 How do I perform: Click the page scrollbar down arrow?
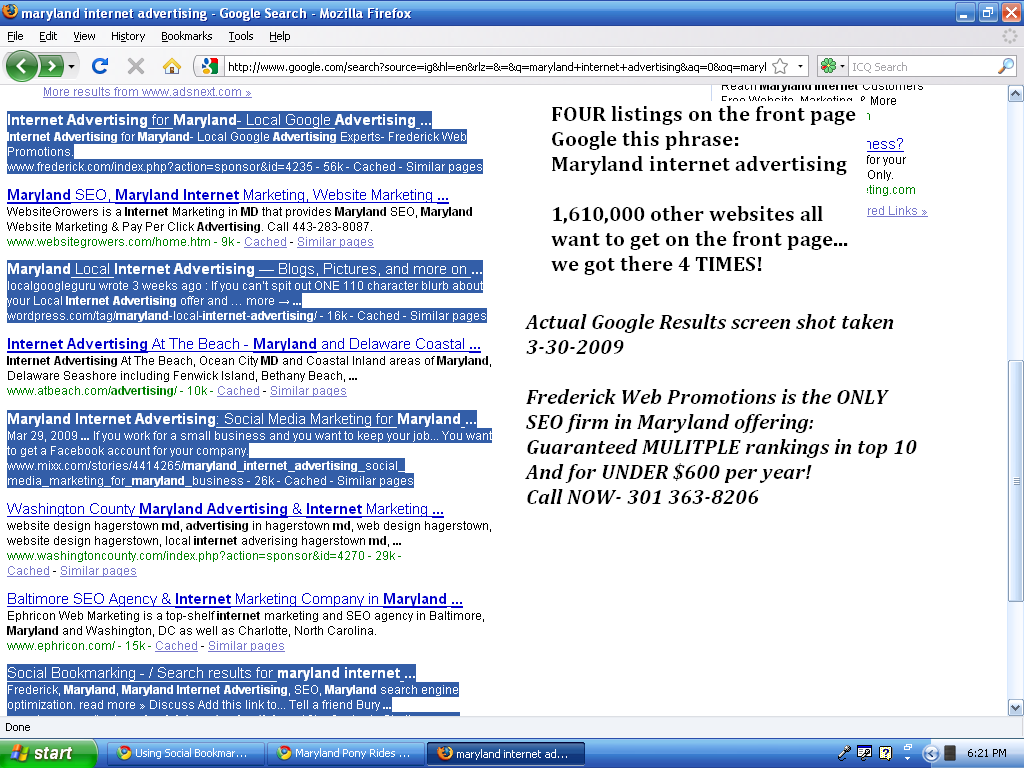coord(1016,707)
